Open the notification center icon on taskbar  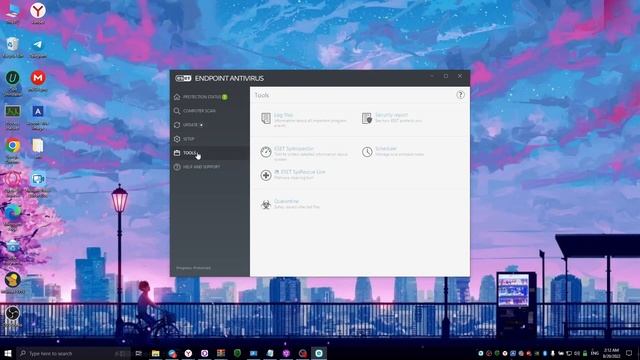(629, 353)
